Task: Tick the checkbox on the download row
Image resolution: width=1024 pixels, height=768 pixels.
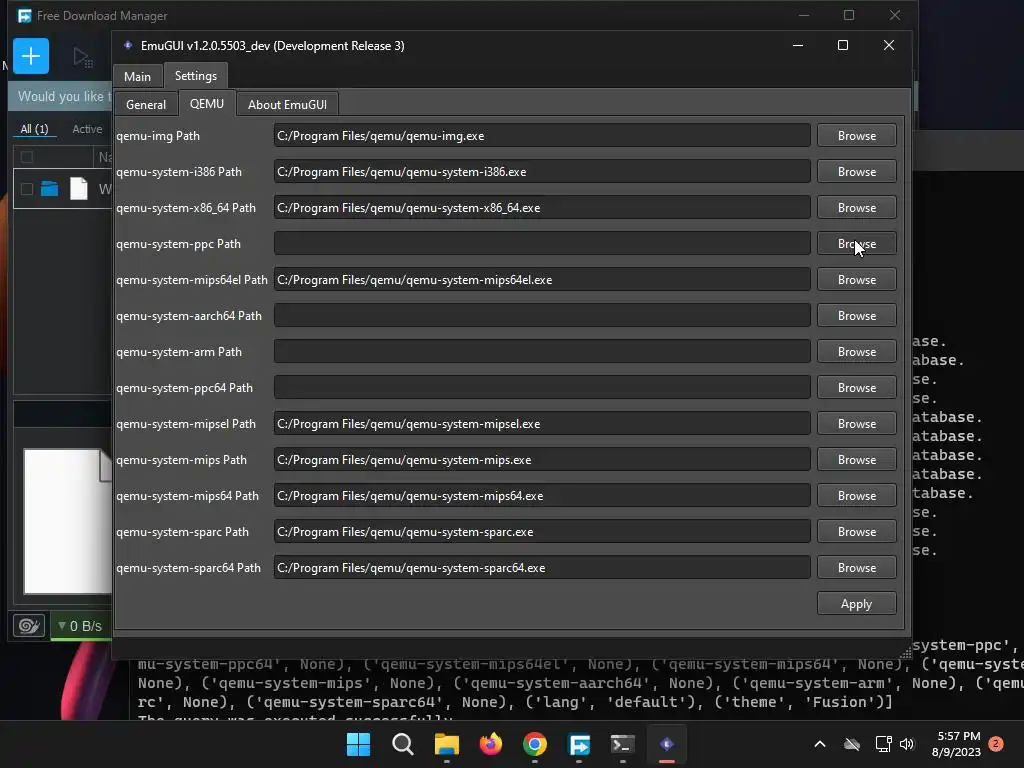Action: pyautogui.click(x=27, y=189)
